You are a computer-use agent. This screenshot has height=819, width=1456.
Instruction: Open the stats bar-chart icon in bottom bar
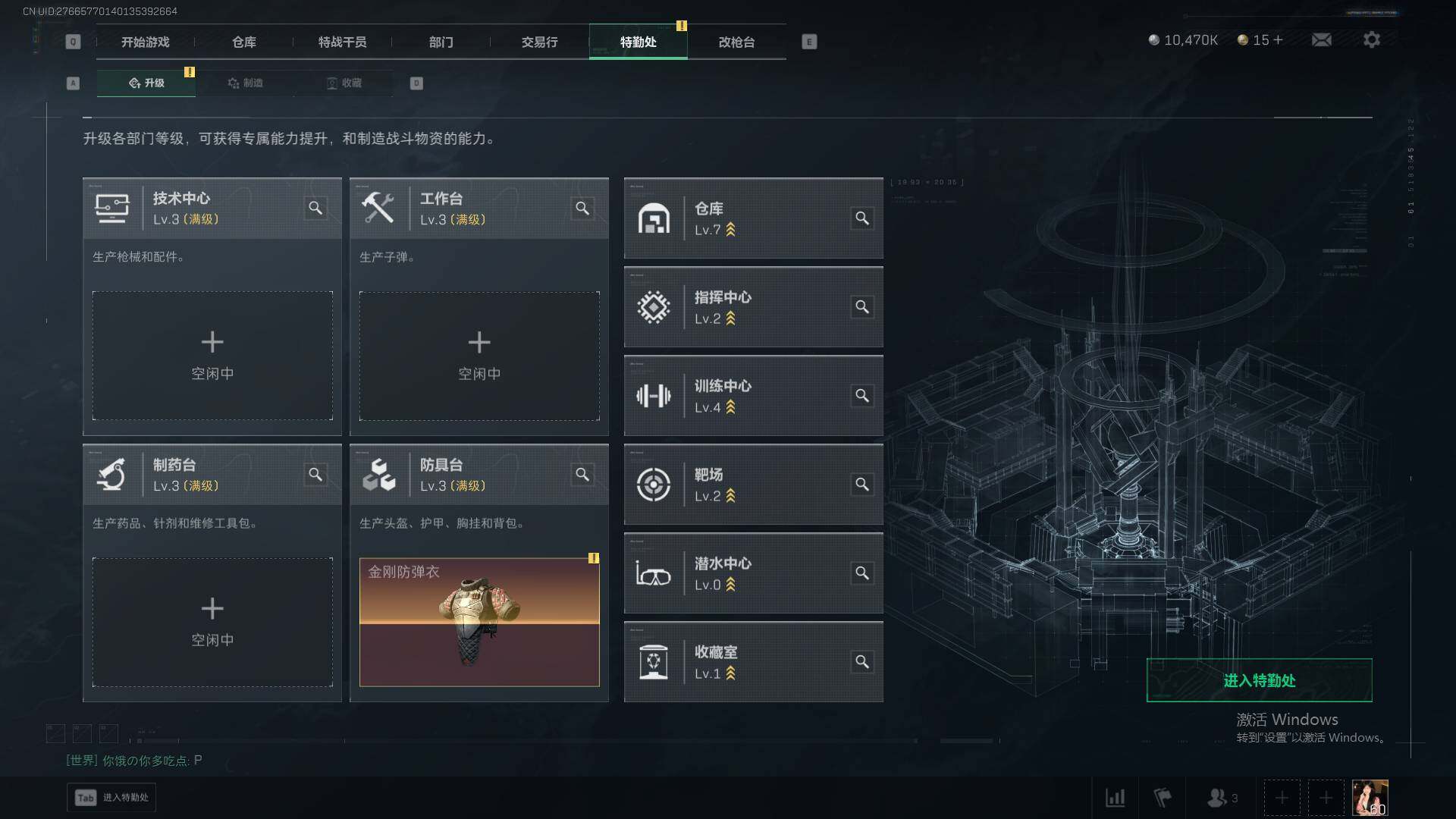pyautogui.click(x=1115, y=798)
